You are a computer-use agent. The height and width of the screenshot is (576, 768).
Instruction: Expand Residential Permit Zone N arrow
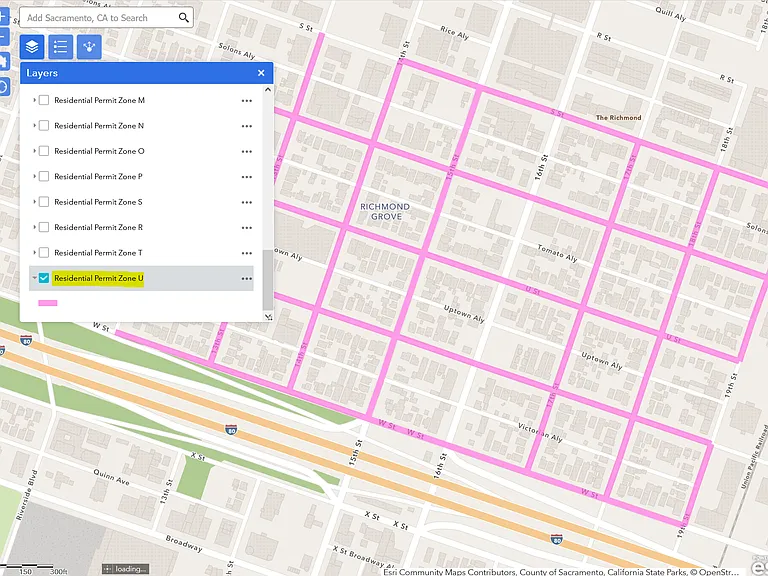coord(34,125)
